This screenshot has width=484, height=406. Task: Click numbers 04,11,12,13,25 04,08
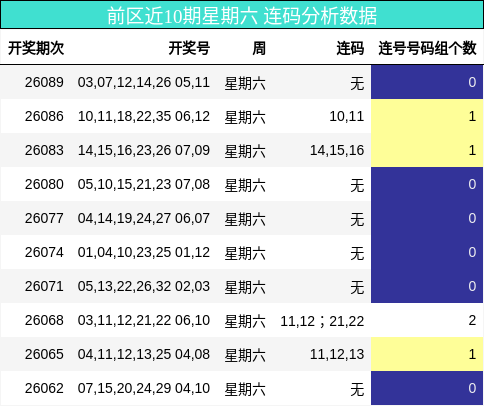144,354
